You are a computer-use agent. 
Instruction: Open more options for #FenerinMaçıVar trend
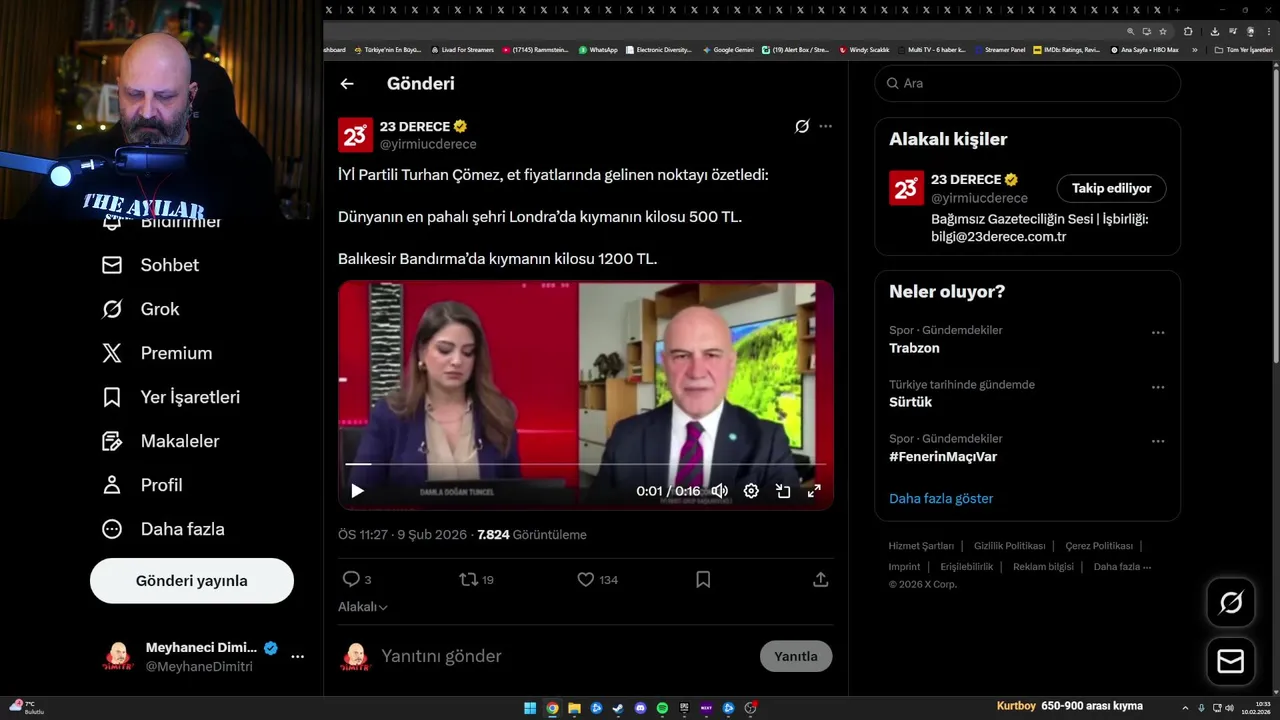[x=1158, y=441]
